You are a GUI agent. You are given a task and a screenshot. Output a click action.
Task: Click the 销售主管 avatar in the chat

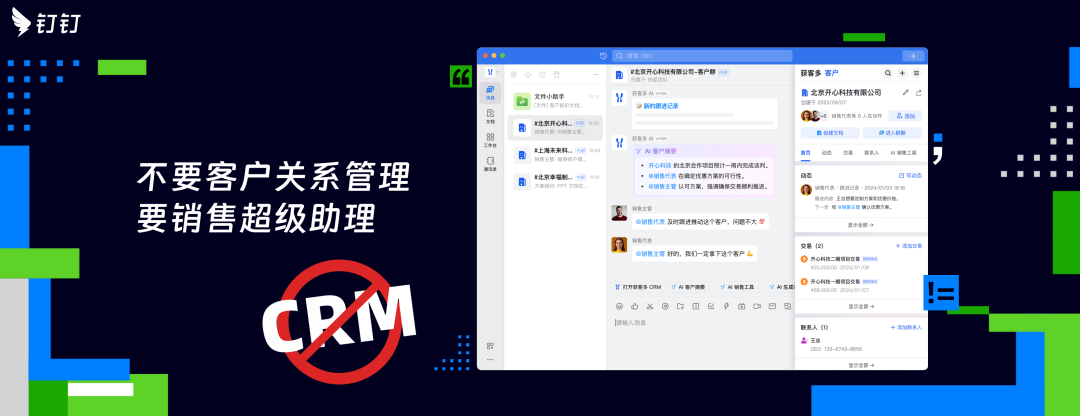click(x=619, y=213)
